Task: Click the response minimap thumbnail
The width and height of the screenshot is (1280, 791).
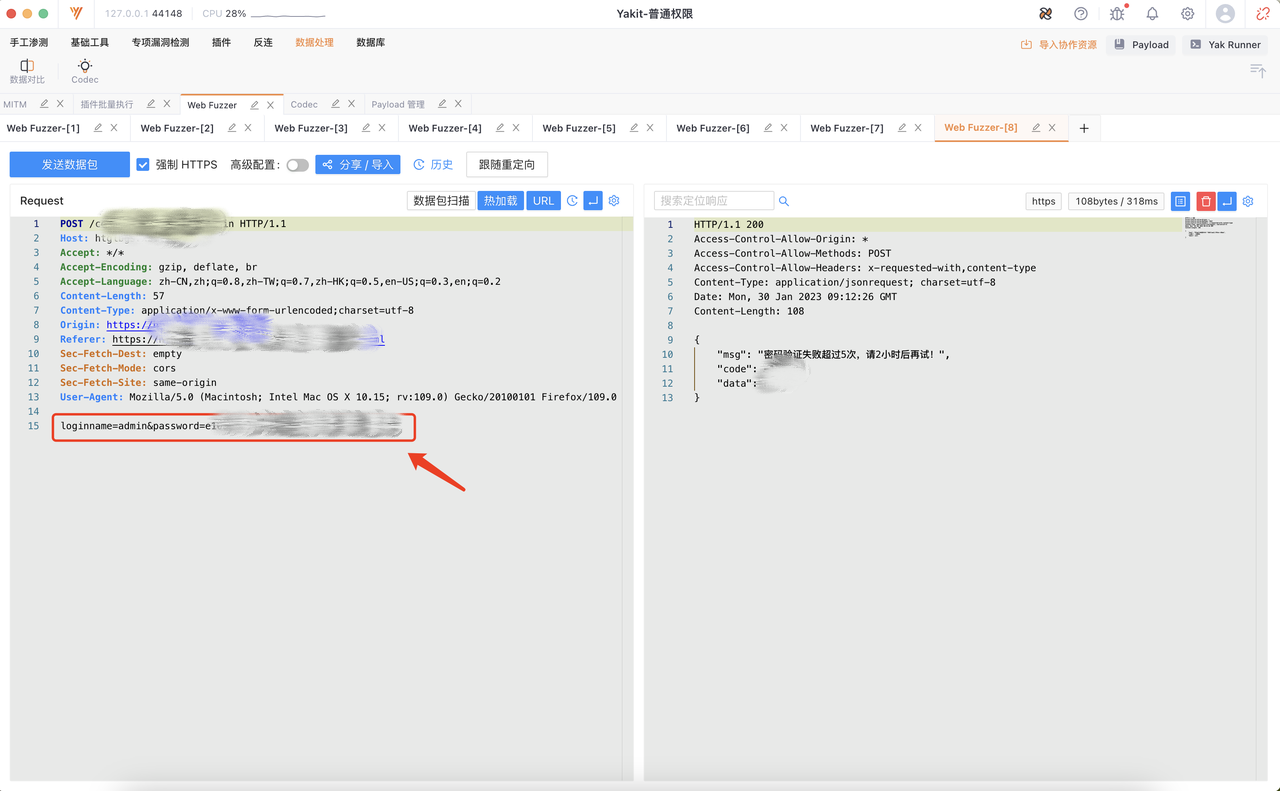Action: (1209, 228)
